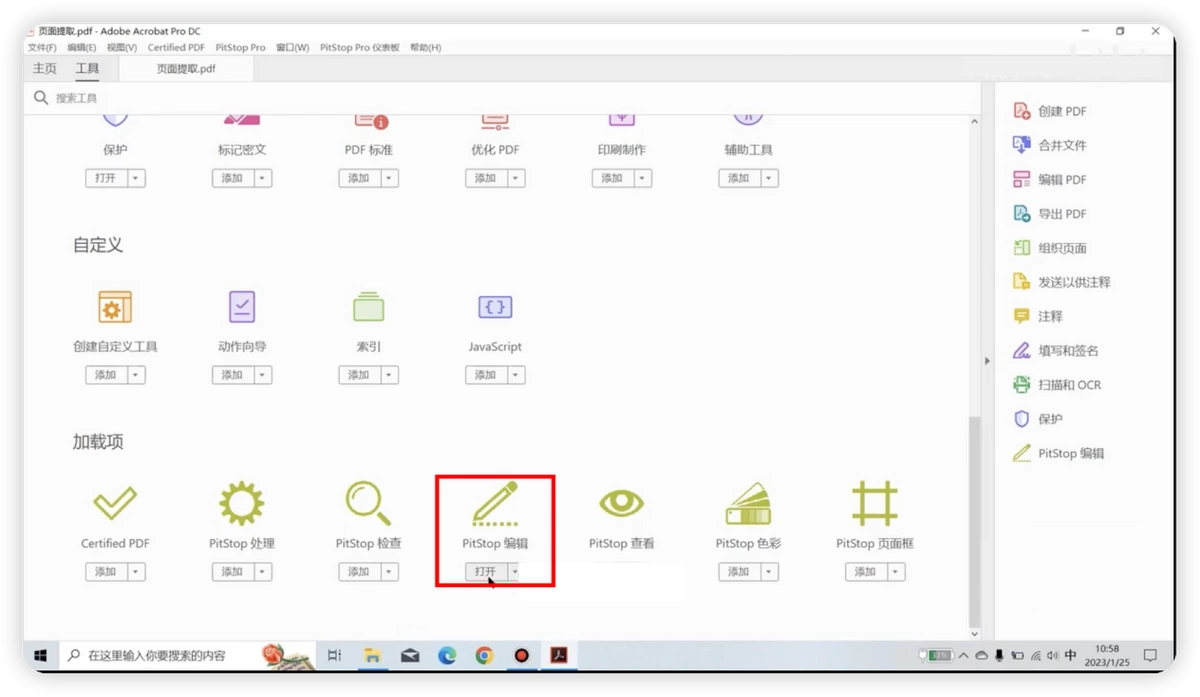The width and height of the screenshot is (1200, 697).
Task: Open 注释 in the right panel
Action: [1038, 316]
